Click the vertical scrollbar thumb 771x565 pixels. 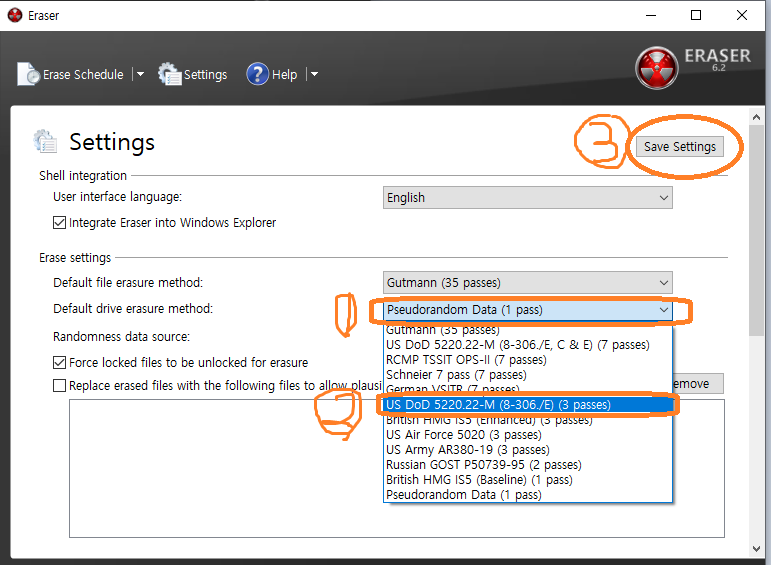pyautogui.click(x=756, y=230)
